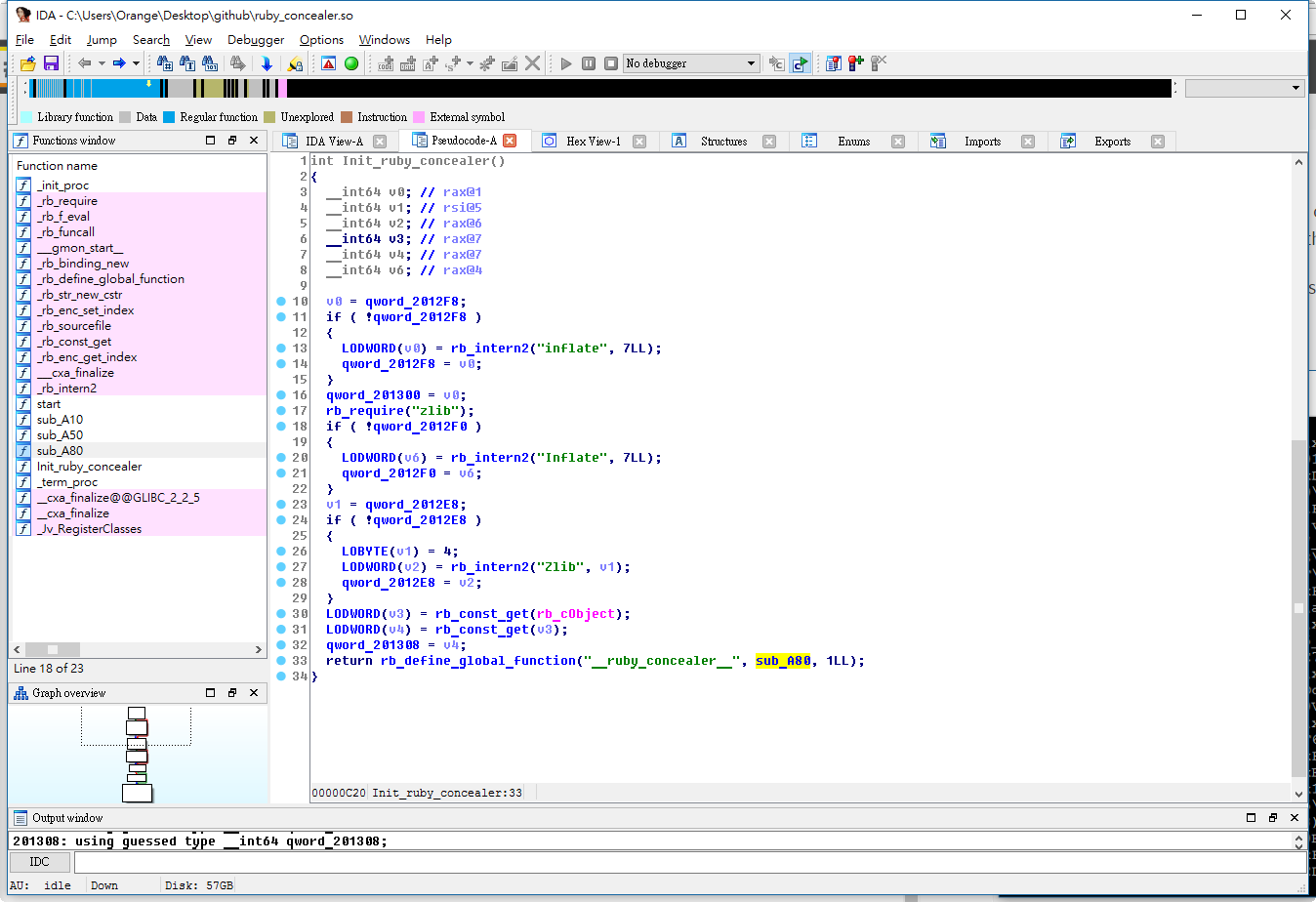Select the IDC button in Output window
This screenshot has width=1316, height=902.
click(x=39, y=862)
